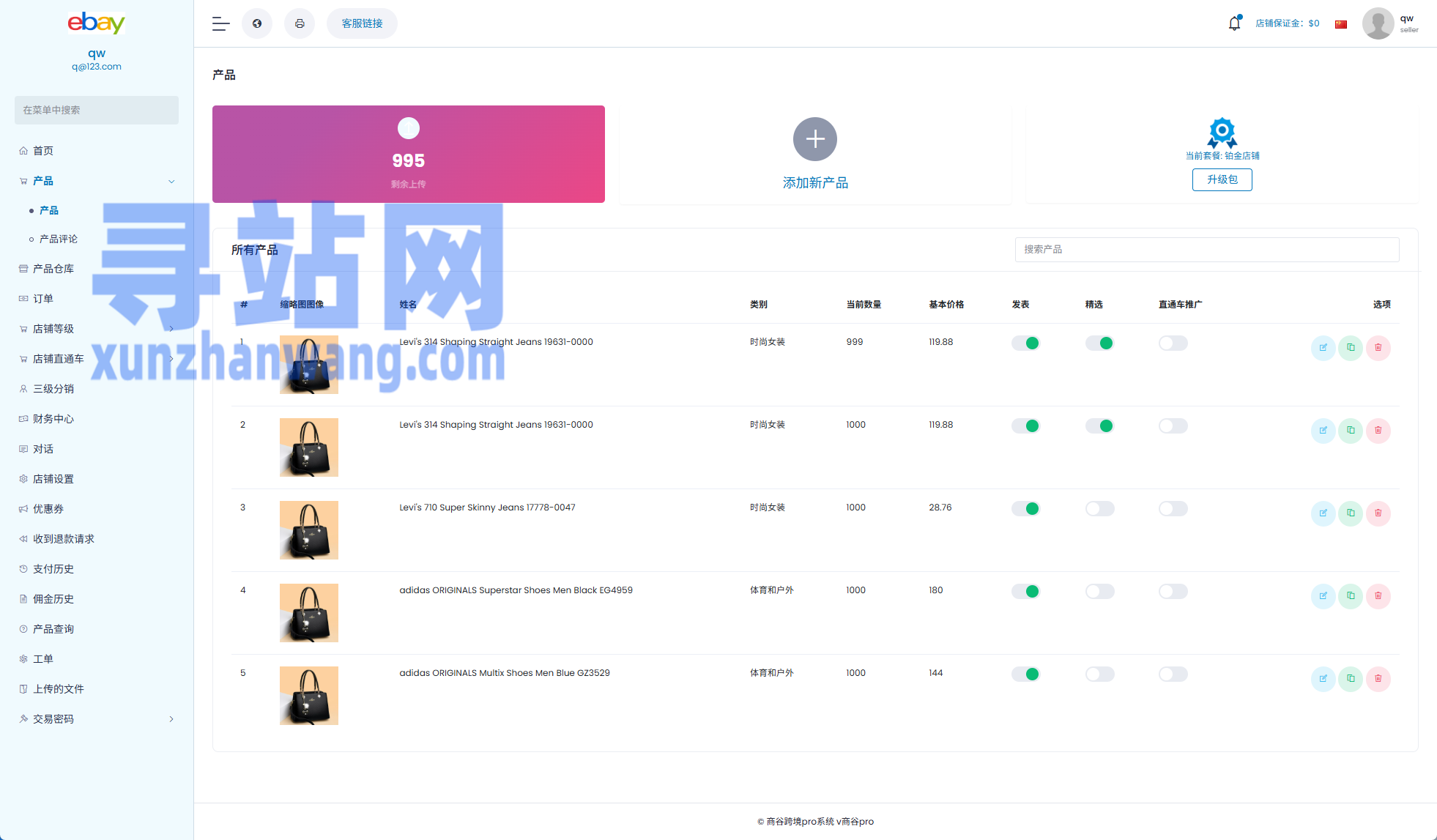Click the printer icon in top bar
This screenshot has width=1437, height=840.
(300, 23)
